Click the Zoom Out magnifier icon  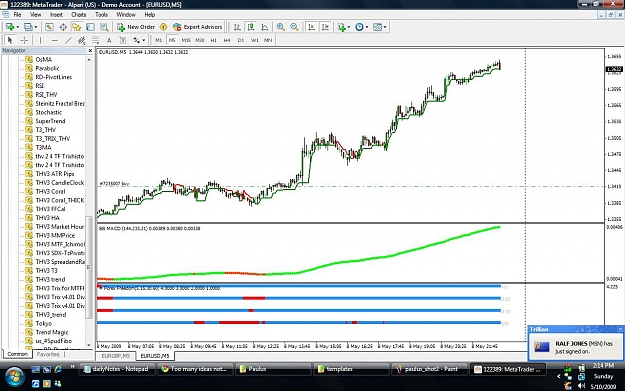pos(294,27)
